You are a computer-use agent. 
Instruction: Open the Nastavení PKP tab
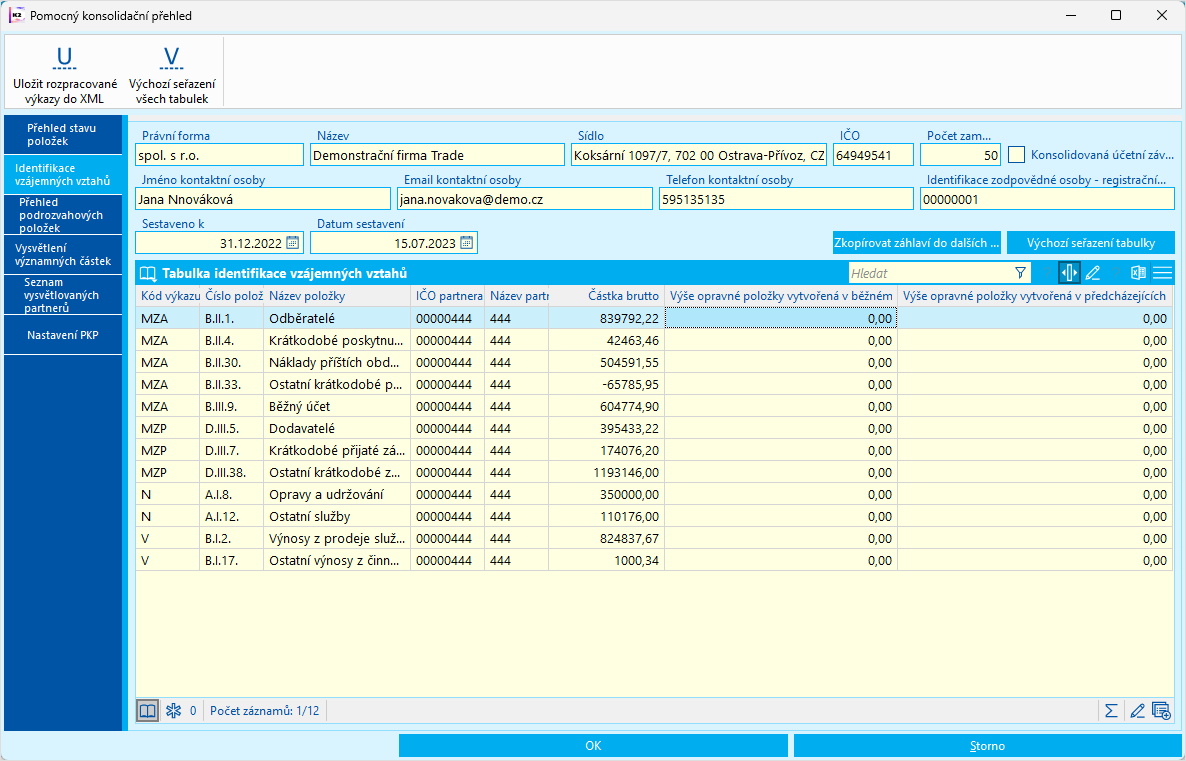[x=62, y=334]
